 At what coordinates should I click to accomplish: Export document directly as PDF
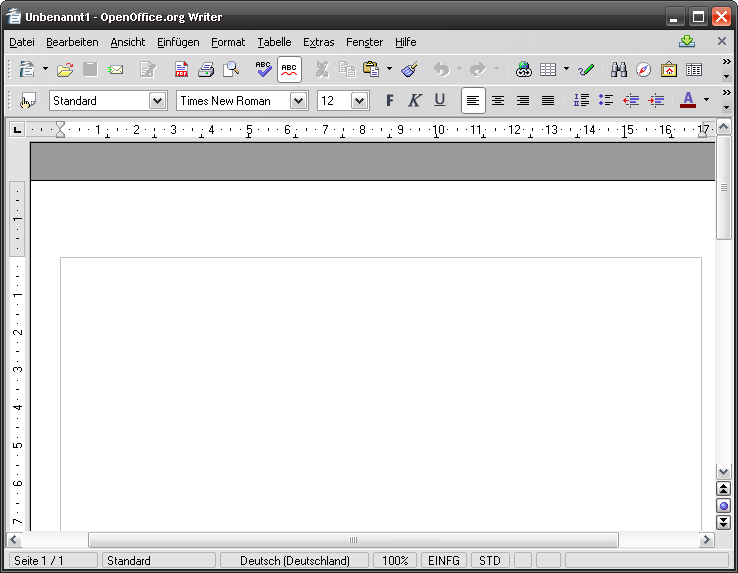pyautogui.click(x=181, y=70)
